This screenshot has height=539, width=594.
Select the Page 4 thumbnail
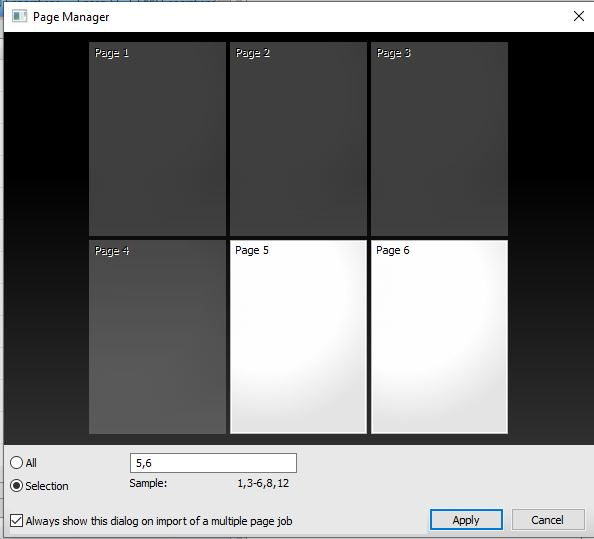coord(157,337)
